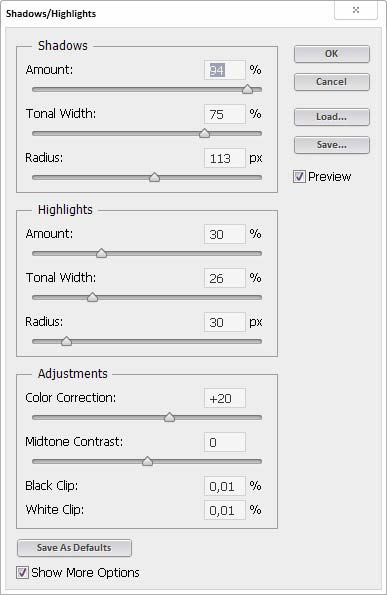Focus the White Clip percentage field
The image size is (387, 595).
225,510
